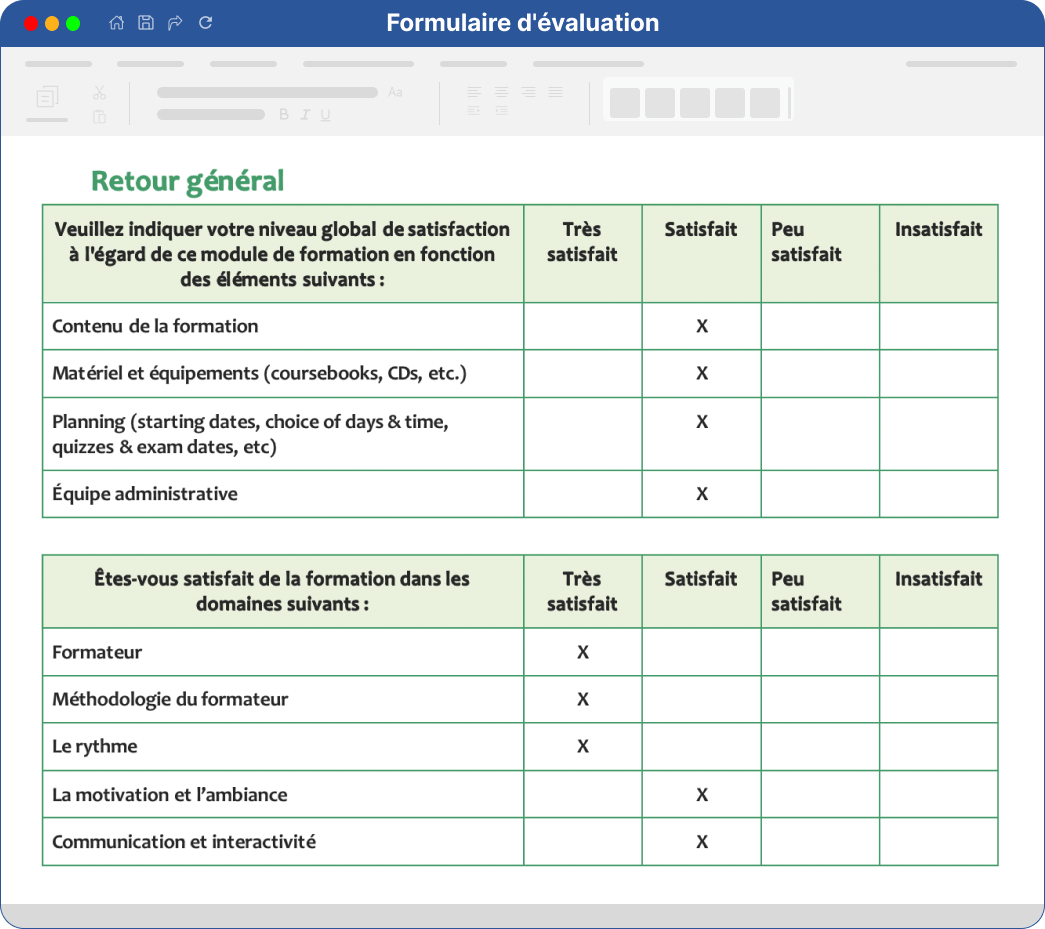Click the X in 'Méthodologie du formateur' row
Screen dimensions: 1045x929
(x=583, y=699)
